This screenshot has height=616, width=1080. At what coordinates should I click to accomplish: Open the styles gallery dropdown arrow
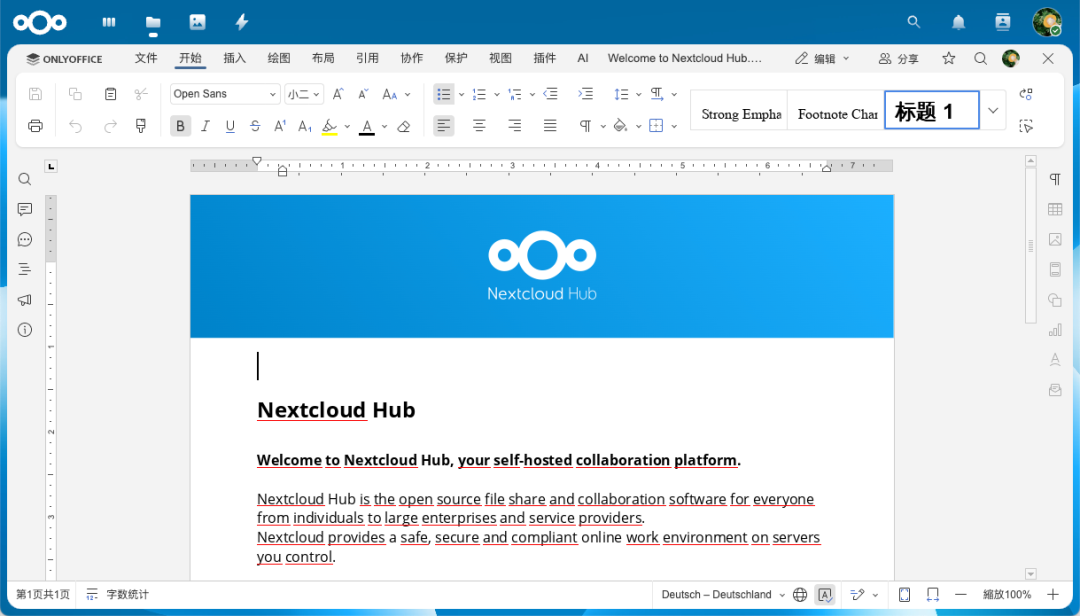coord(993,111)
